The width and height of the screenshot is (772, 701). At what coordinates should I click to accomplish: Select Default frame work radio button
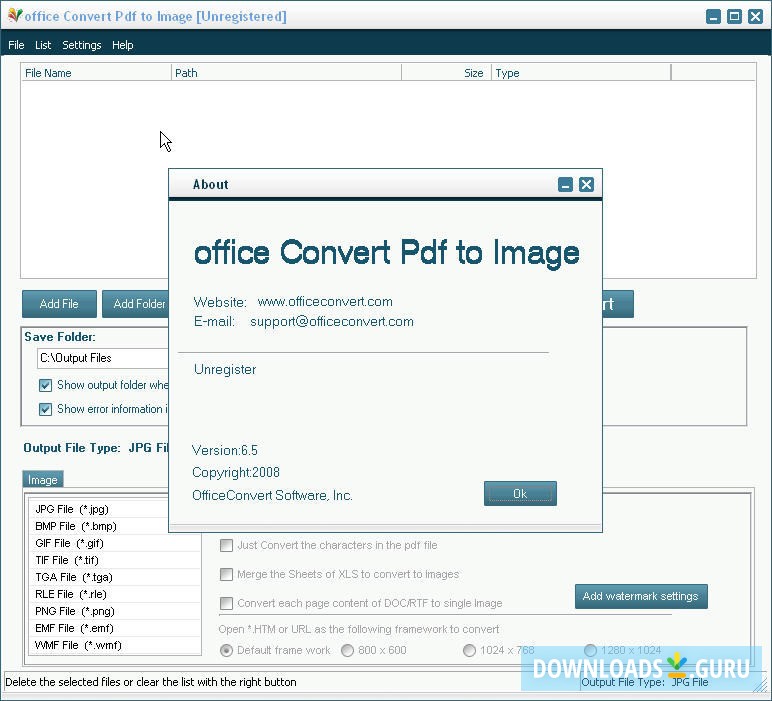(226, 650)
